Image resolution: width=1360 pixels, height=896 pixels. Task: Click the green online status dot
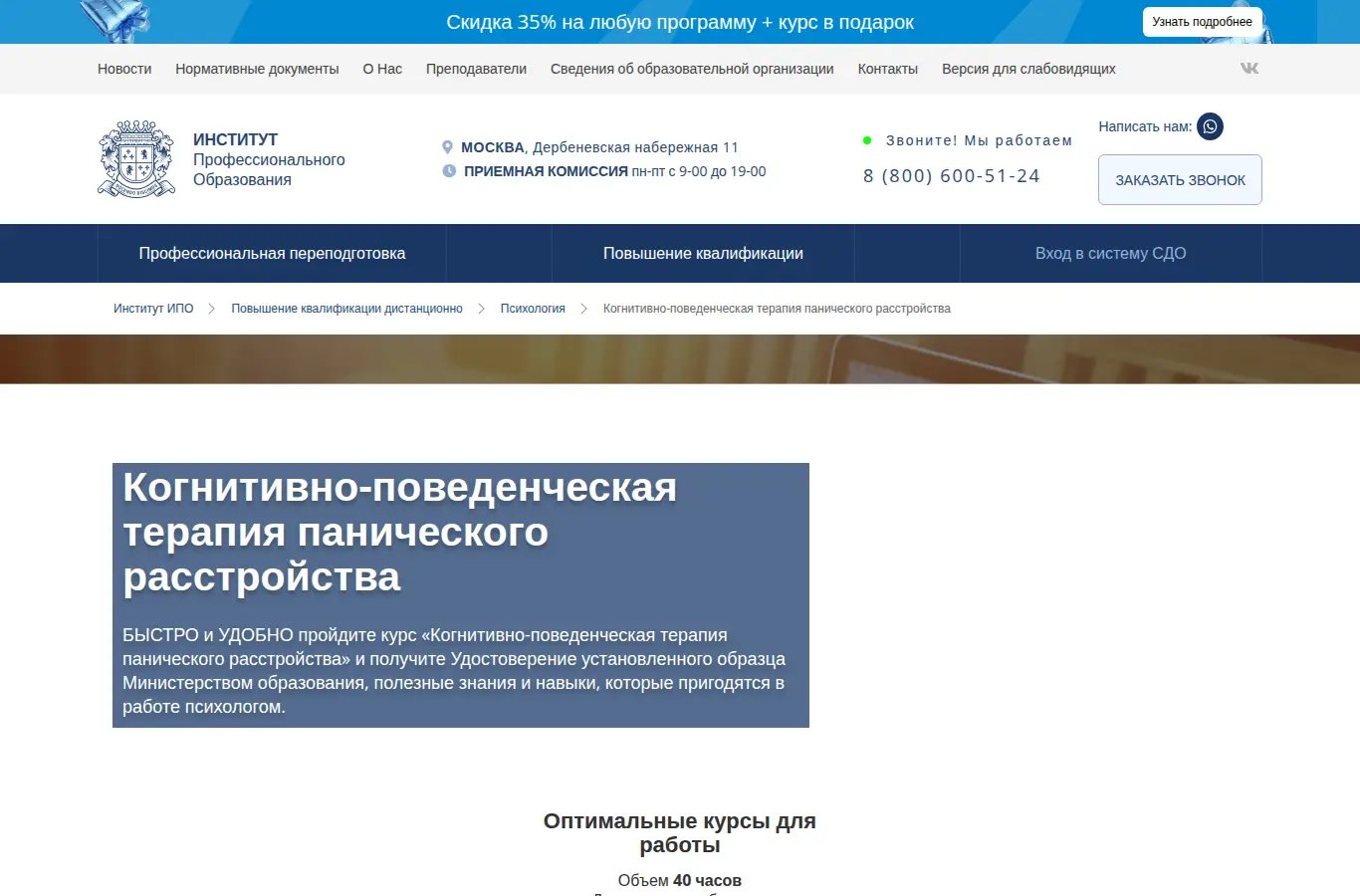(867, 140)
